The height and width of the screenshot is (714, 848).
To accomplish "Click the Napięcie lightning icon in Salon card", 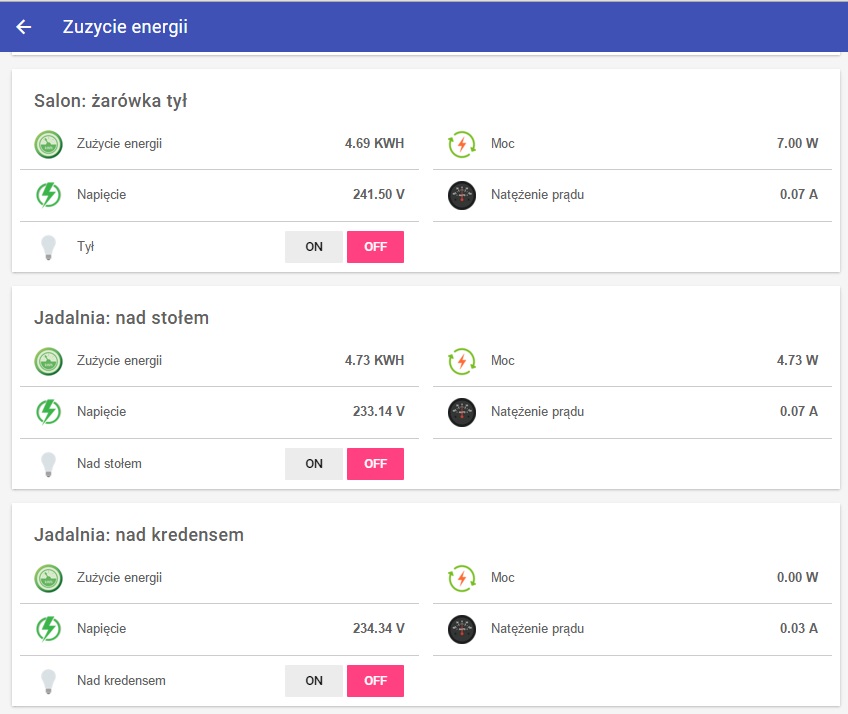I will pyautogui.click(x=48, y=195).
